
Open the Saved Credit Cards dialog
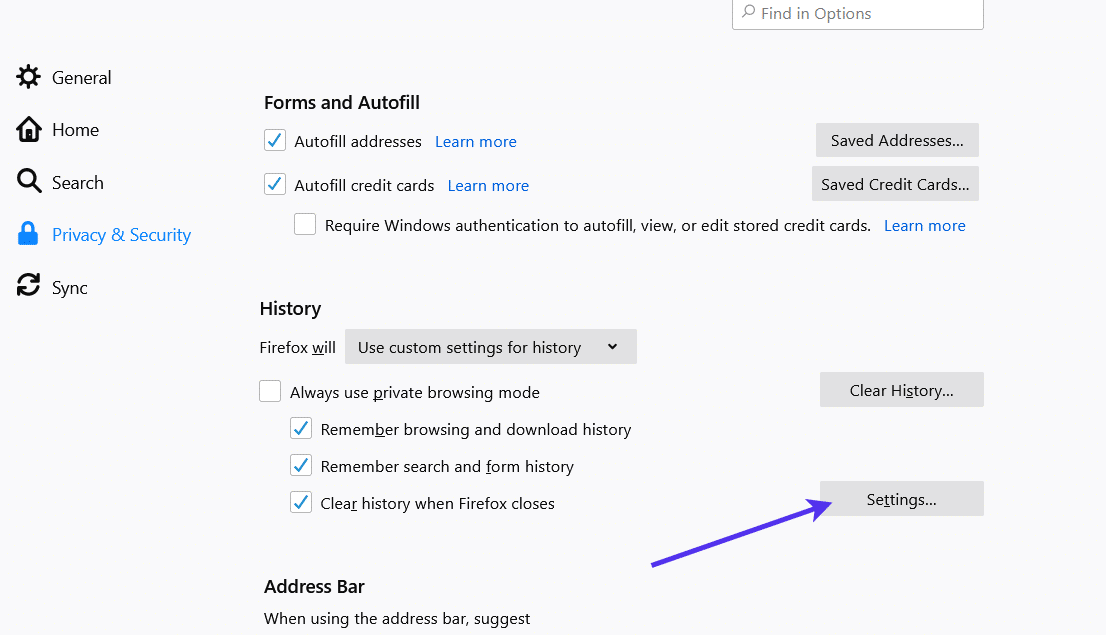coord(894,184)
